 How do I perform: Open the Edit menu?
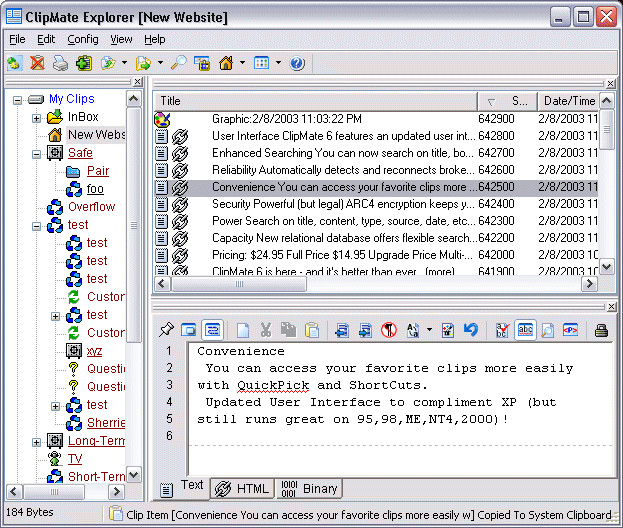point(46,39)
